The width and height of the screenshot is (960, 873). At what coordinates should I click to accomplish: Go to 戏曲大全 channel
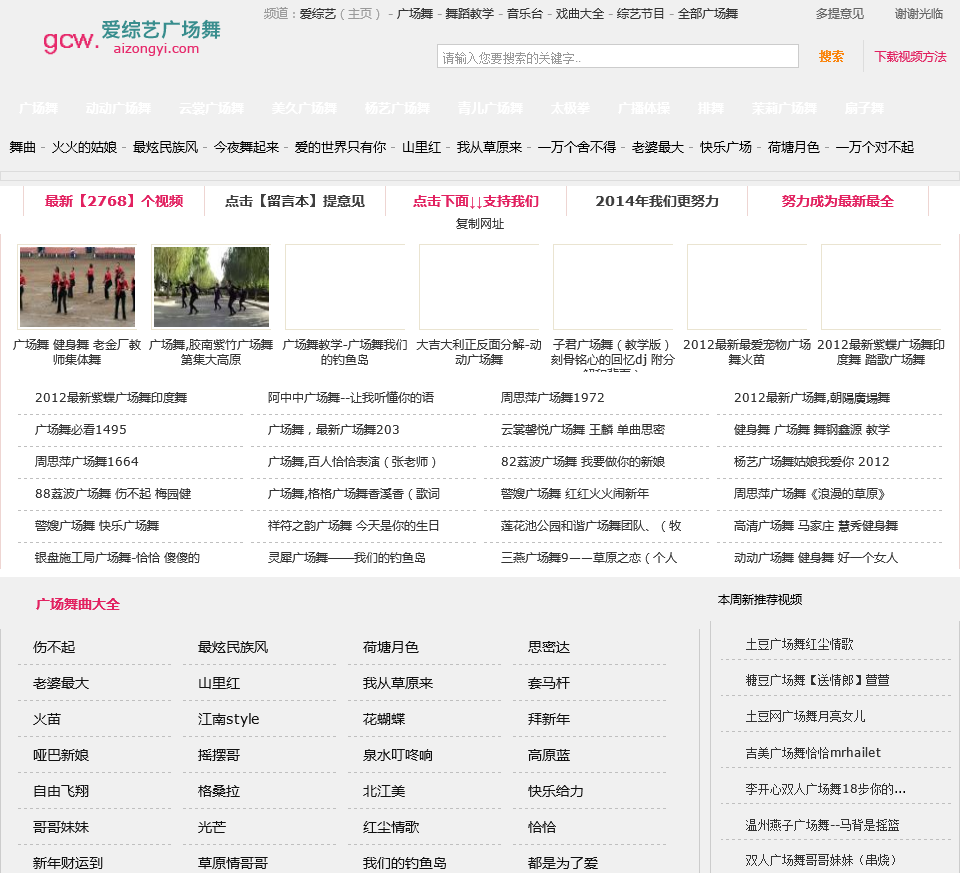tap(579, 13)
